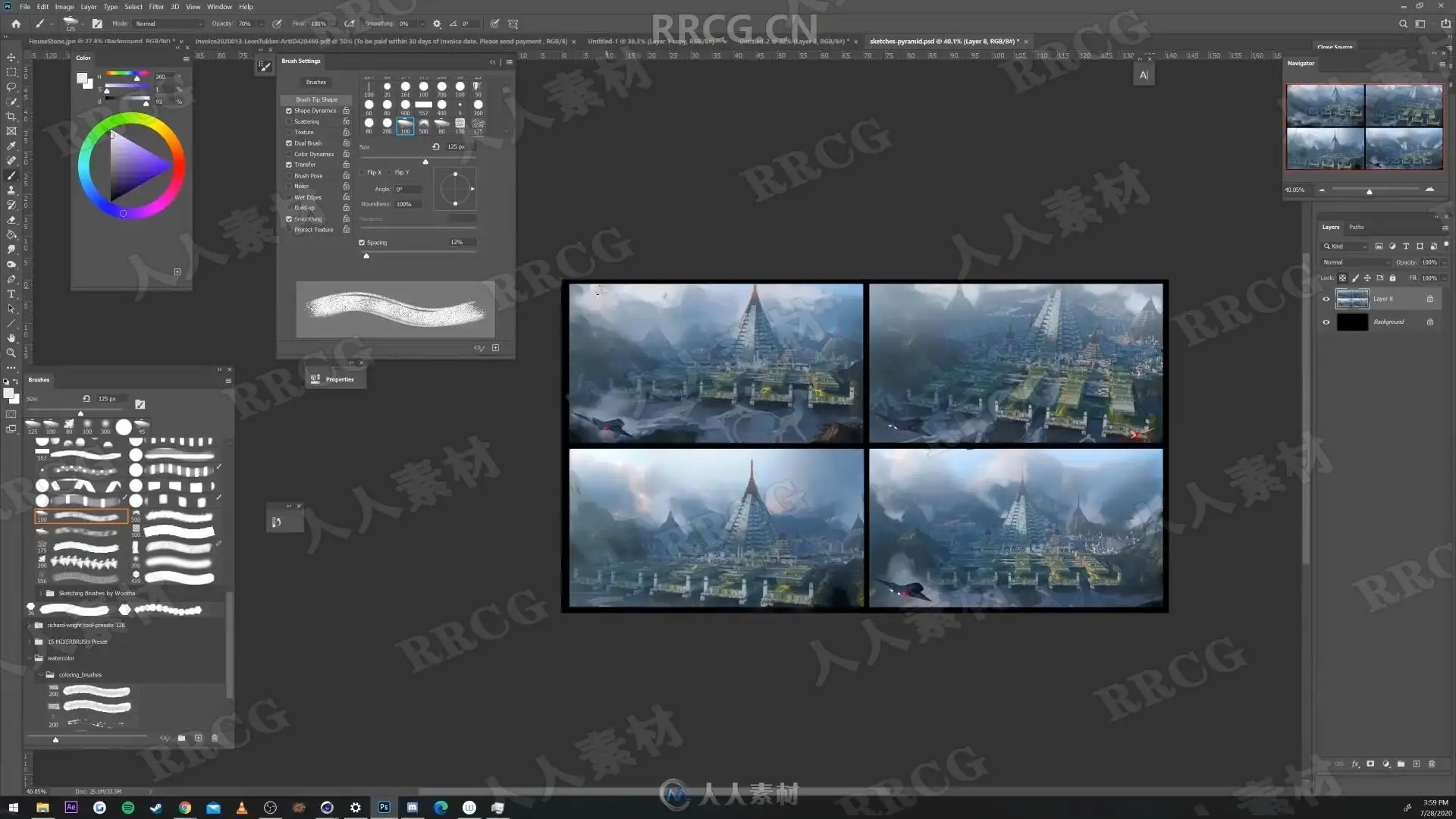Select the Eyedropper tool
1456x819 pixels.
[11, 146]
